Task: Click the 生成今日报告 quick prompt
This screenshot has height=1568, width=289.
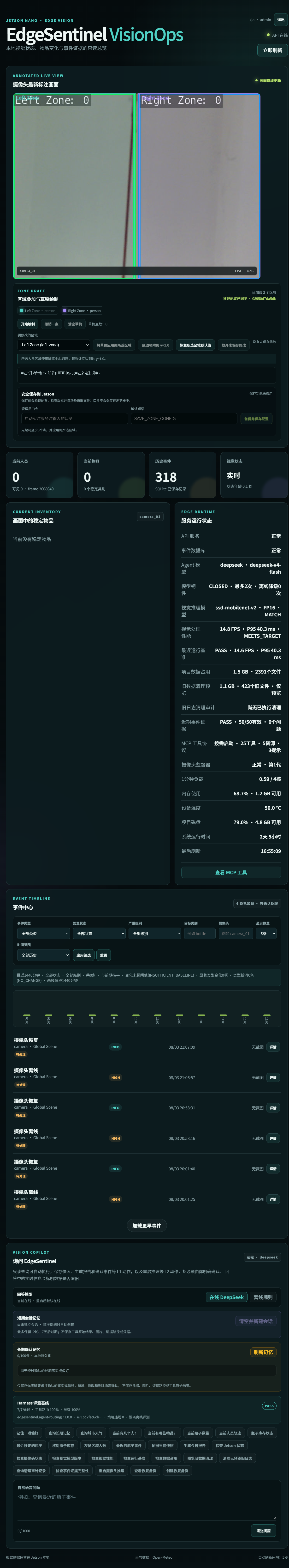Action: pos(195,1446)
